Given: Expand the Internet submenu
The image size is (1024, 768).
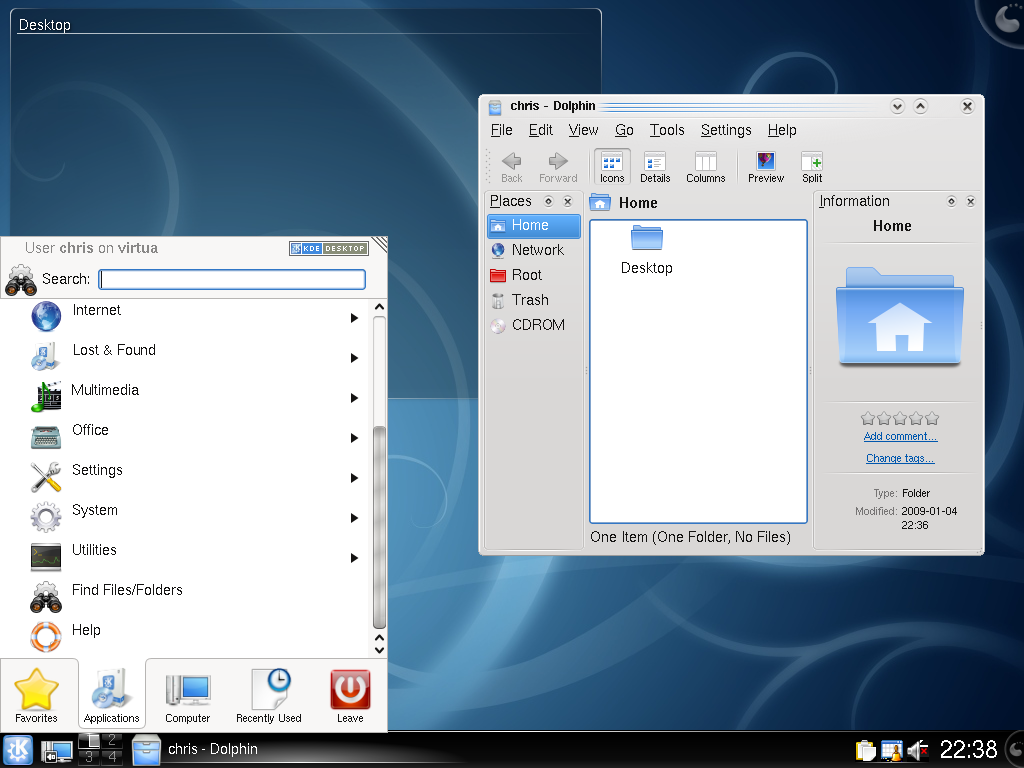Looking at the screenshot, I should 354,318.
